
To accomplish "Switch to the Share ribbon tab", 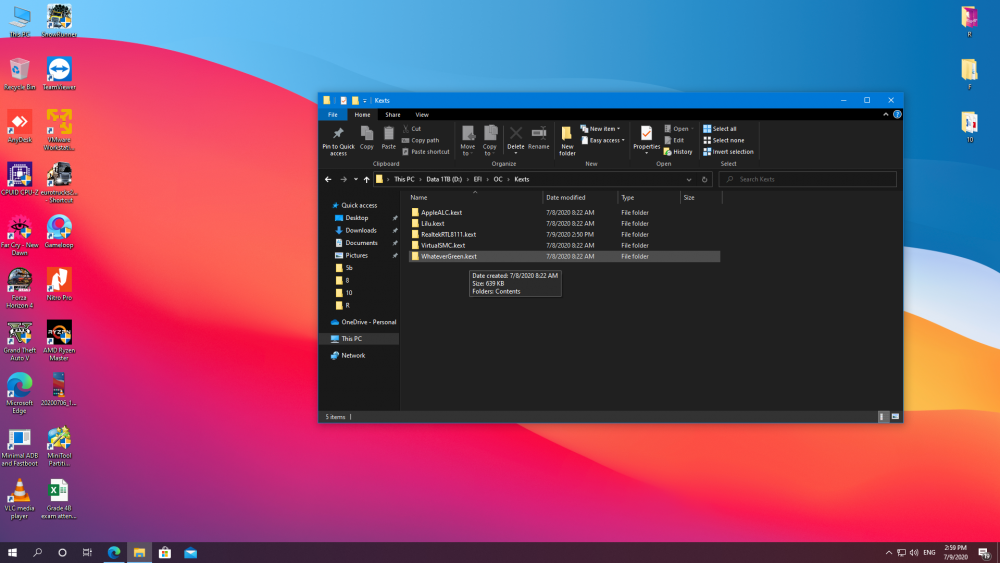I will [393, 115].
